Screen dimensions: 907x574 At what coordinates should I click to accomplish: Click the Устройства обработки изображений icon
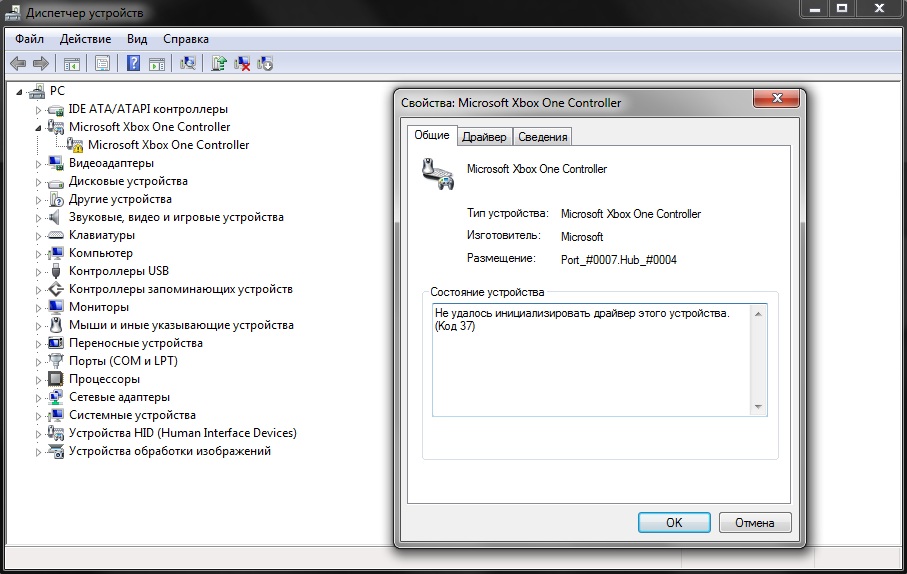pyautogui.click(x=56, y=451)
